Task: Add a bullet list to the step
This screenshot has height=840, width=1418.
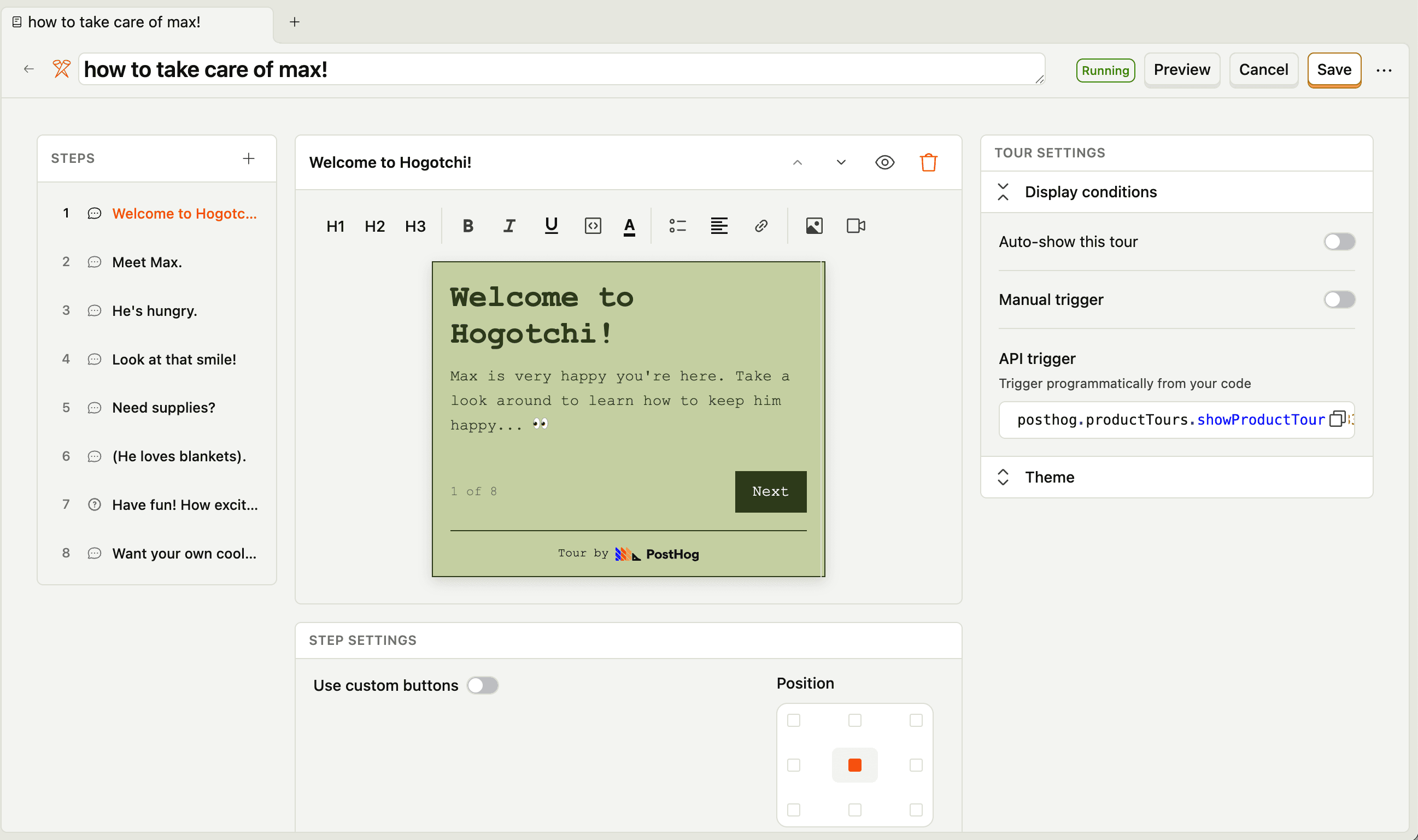Action: coord(677,225)
